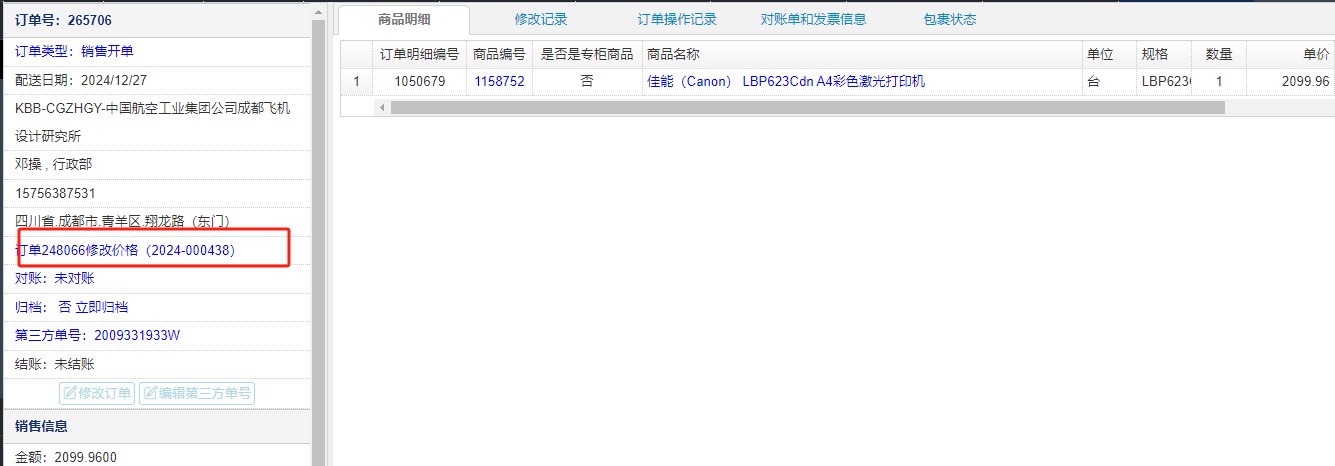Image resolution: width=1335 pixels, height=466 pixels.
Task: Sort by 商品编号 column header
Action: click(x=499, y=54)
